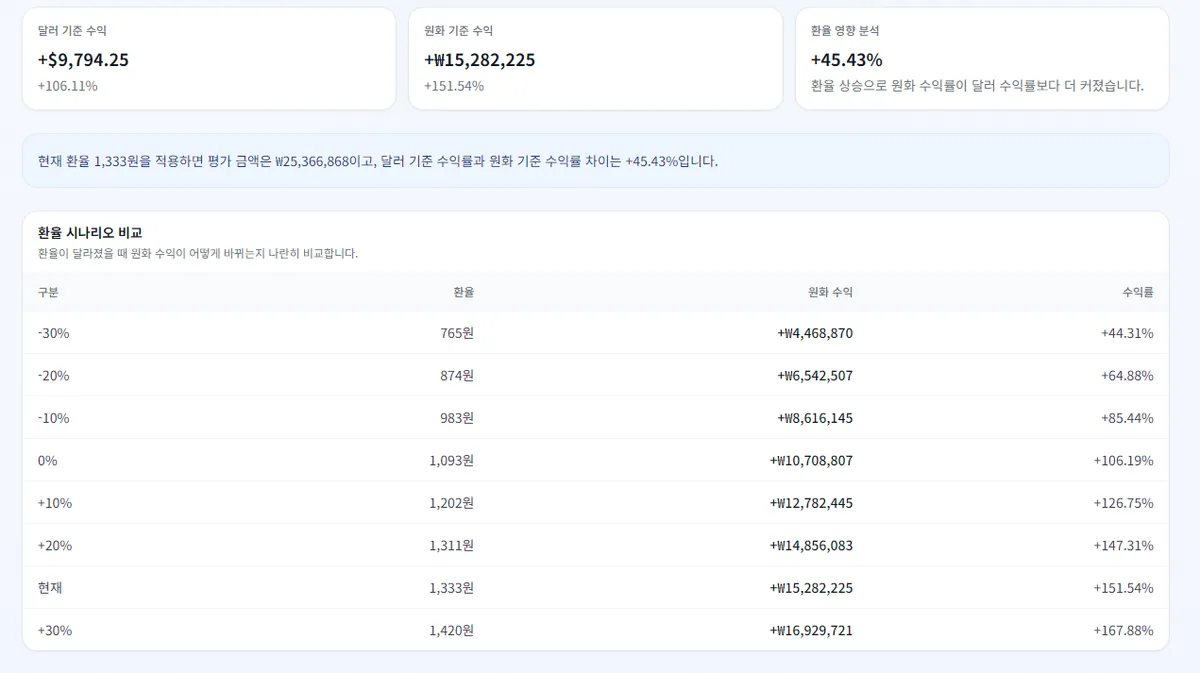Click the +₩6,542,507 profit cell
This screenshot has width=1200, height=673.
(x=815, y=376)
